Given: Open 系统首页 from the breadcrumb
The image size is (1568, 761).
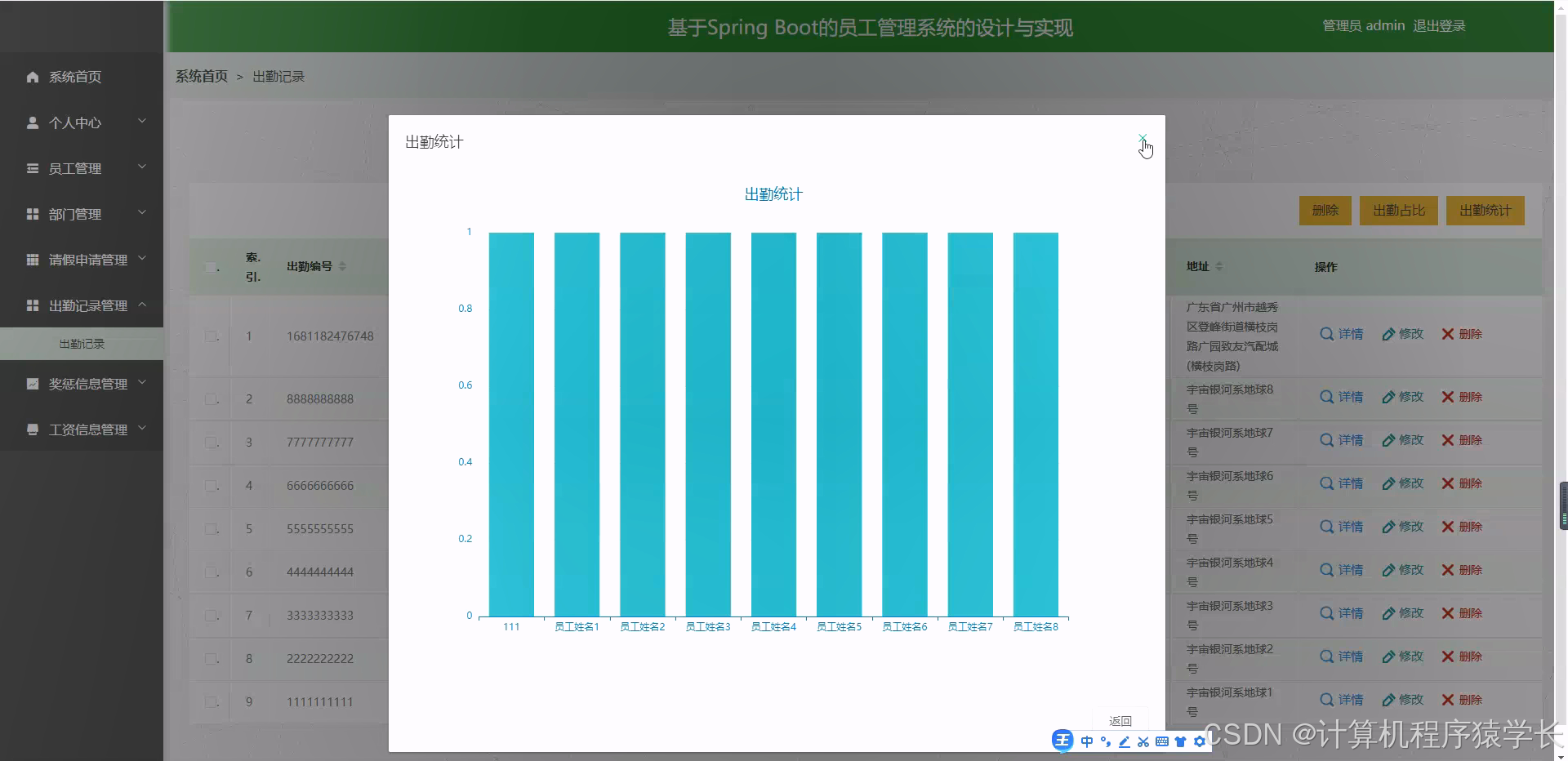Looking at the screenshot, I should (x=201, y=75).
